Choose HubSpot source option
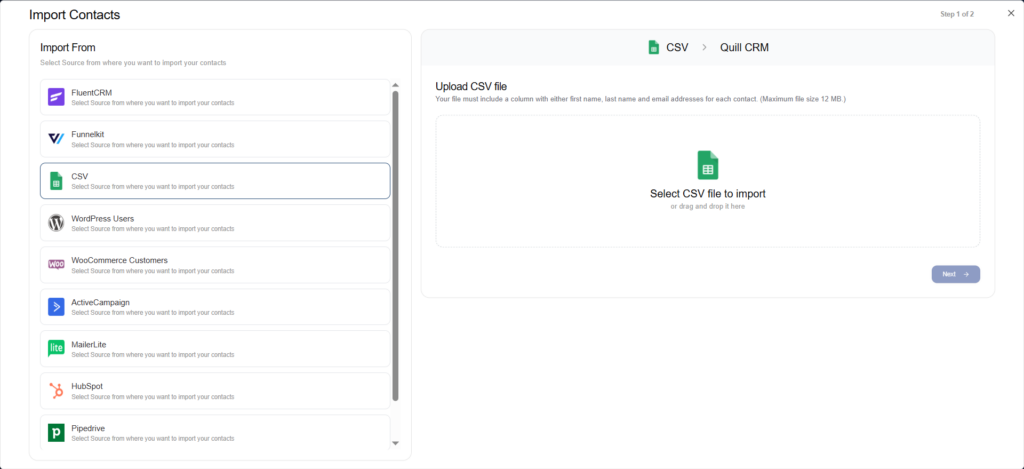The image size is (1024, 469). point(214,390)
